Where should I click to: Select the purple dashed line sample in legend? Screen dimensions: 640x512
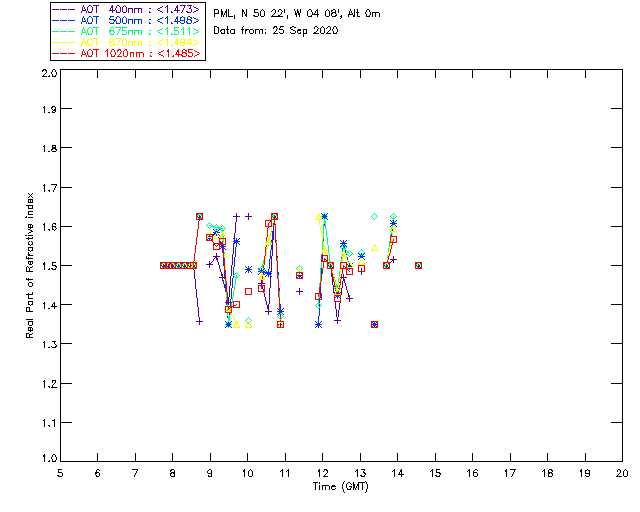click(63, 9)
